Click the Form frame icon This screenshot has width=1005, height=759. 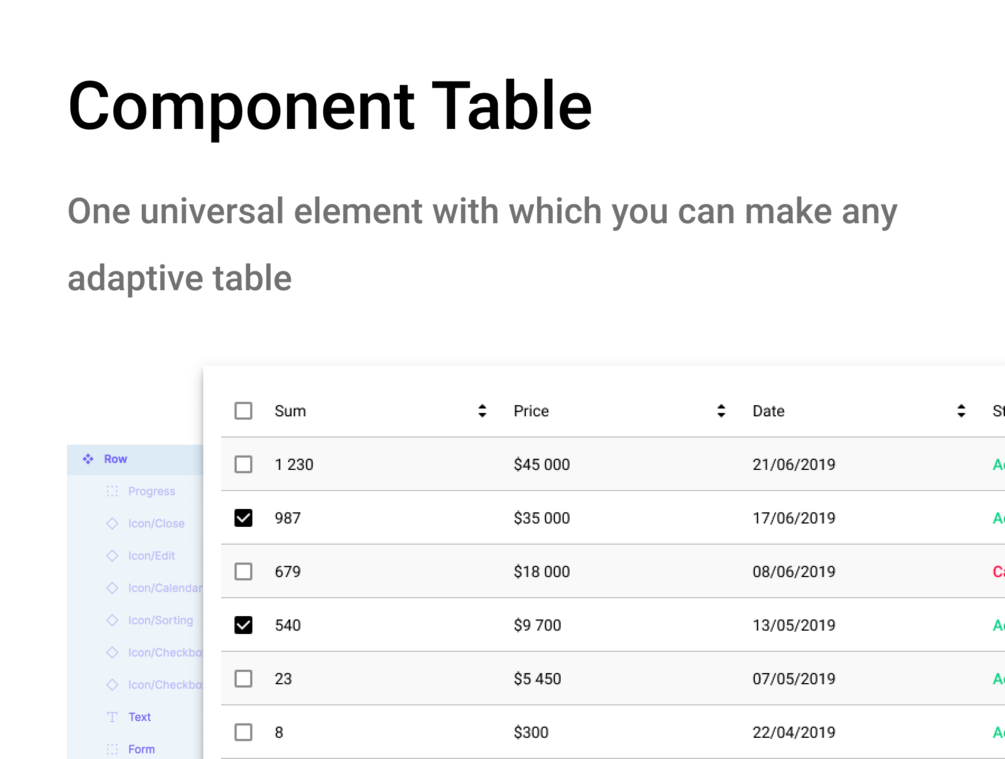coord(112,749)
